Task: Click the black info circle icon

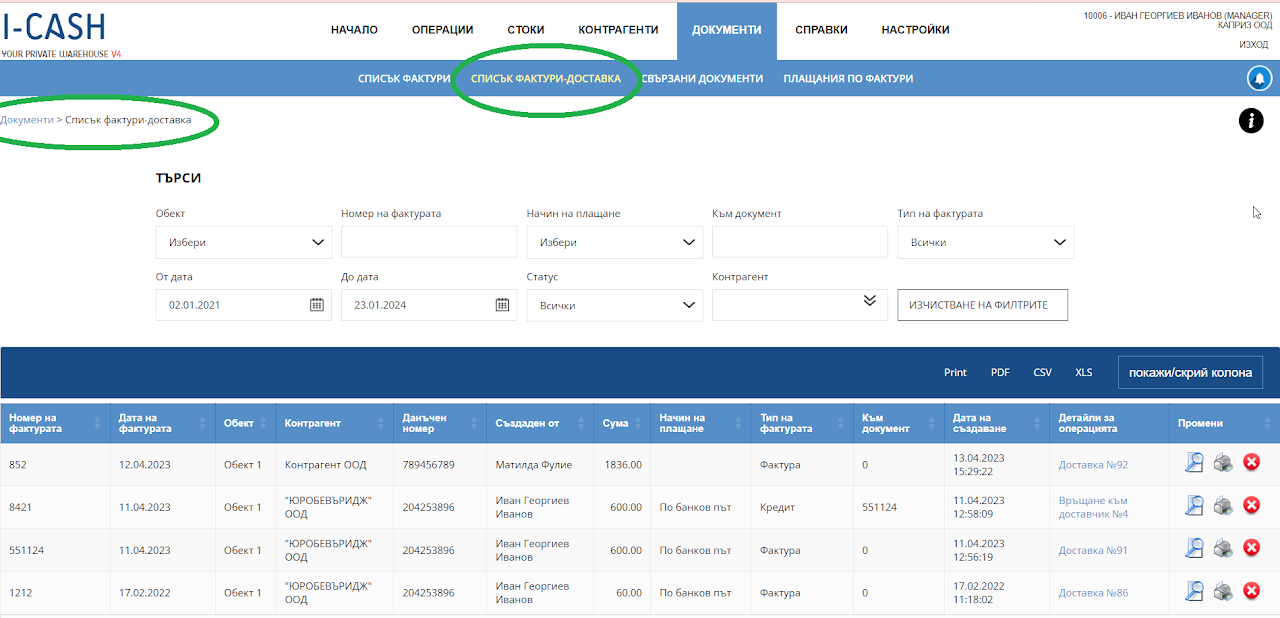Action: pyautogui.click(x=1251, y=121)
